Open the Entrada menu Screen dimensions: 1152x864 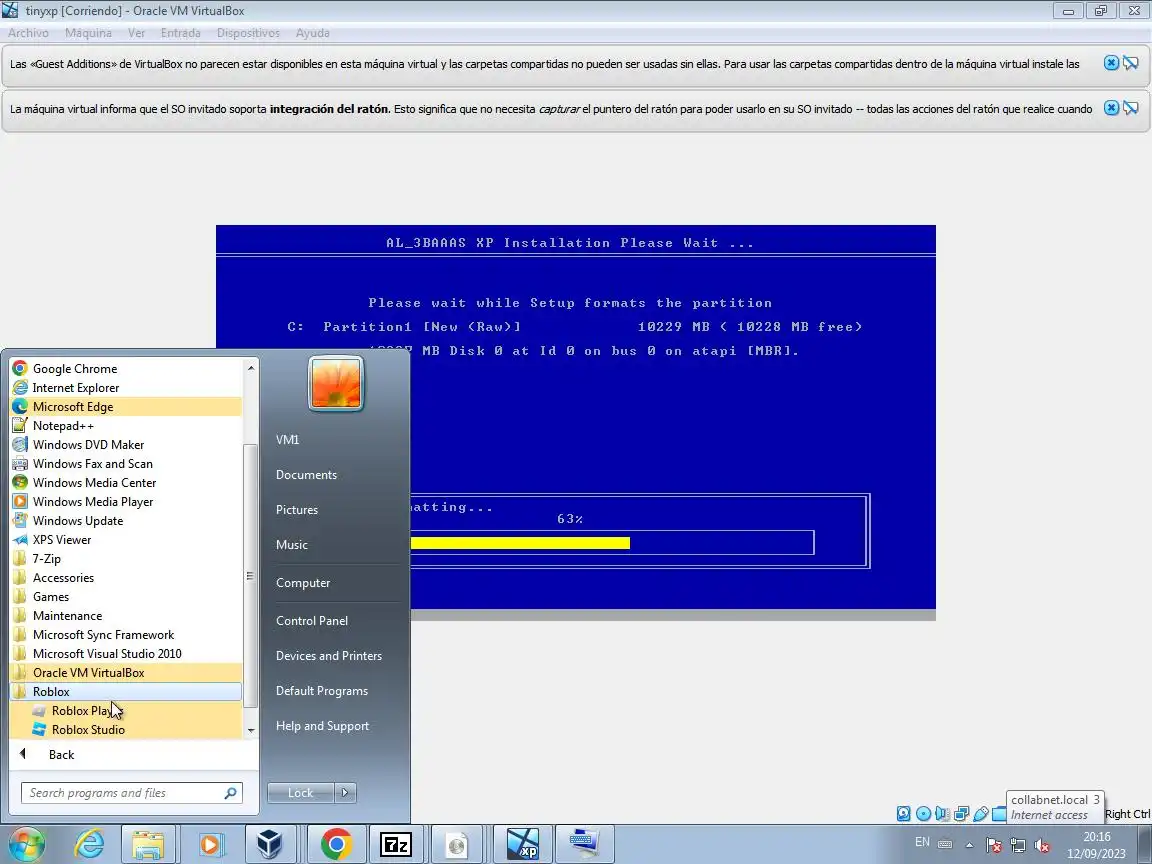click(x=181, y=33)
